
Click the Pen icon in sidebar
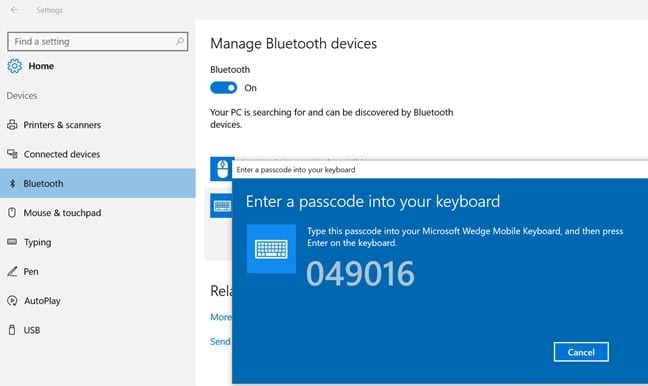tap(12, 272)
